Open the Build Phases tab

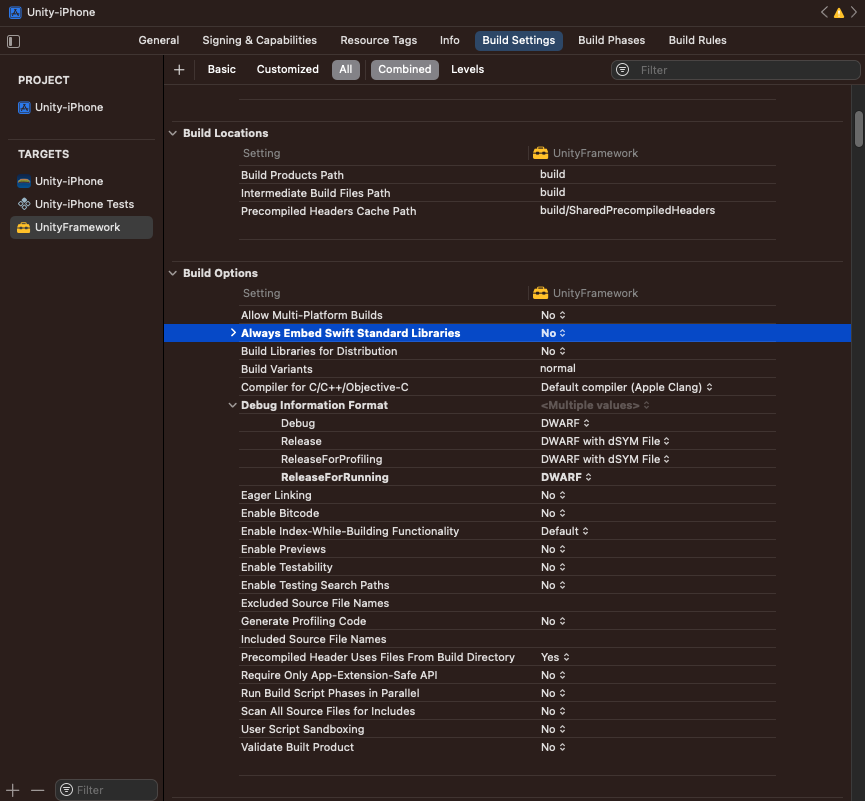click(611, 41)
